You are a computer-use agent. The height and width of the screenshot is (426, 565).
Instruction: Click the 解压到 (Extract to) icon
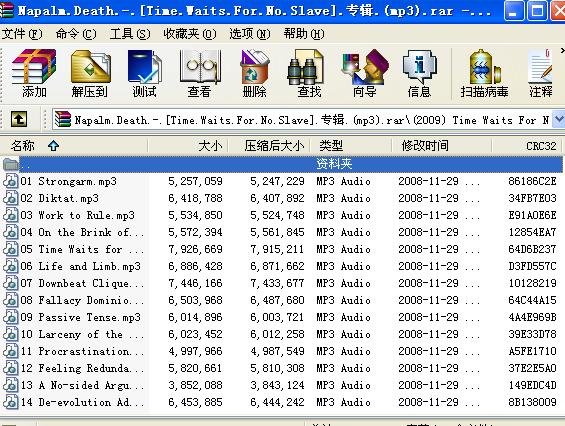tap(90, 74)
